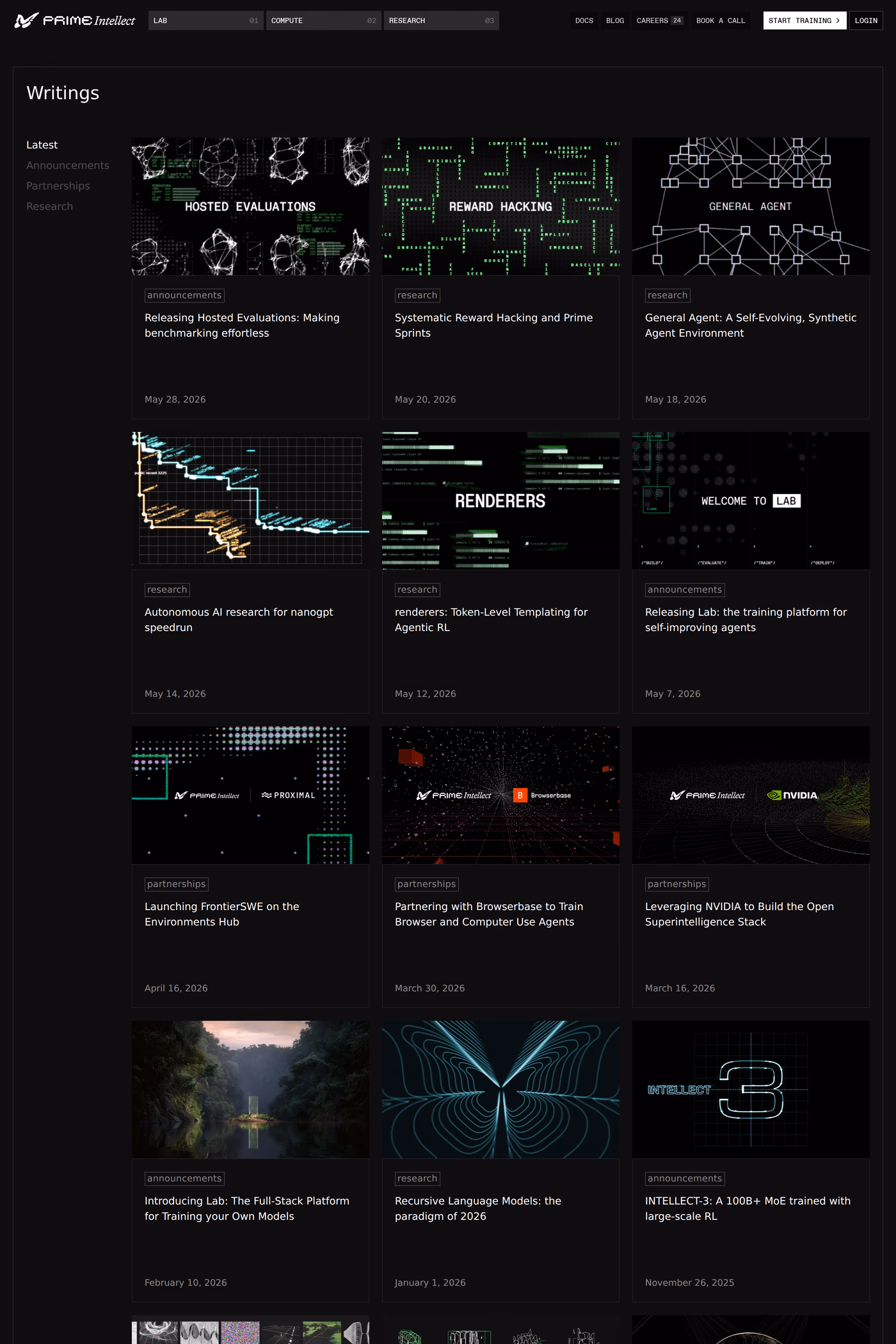Click partnerships tag on NVIDIA card
The image size is (896, 1344).
pyautogui.click(x=677, y=884)
